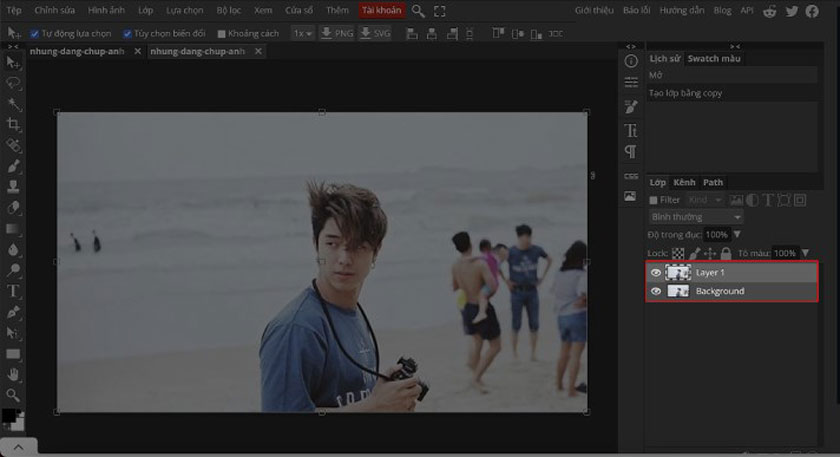Open the search magnifier in menu bar
This screenshot has width=840, height=457.
pyautogui.click(x=418, y=11)
